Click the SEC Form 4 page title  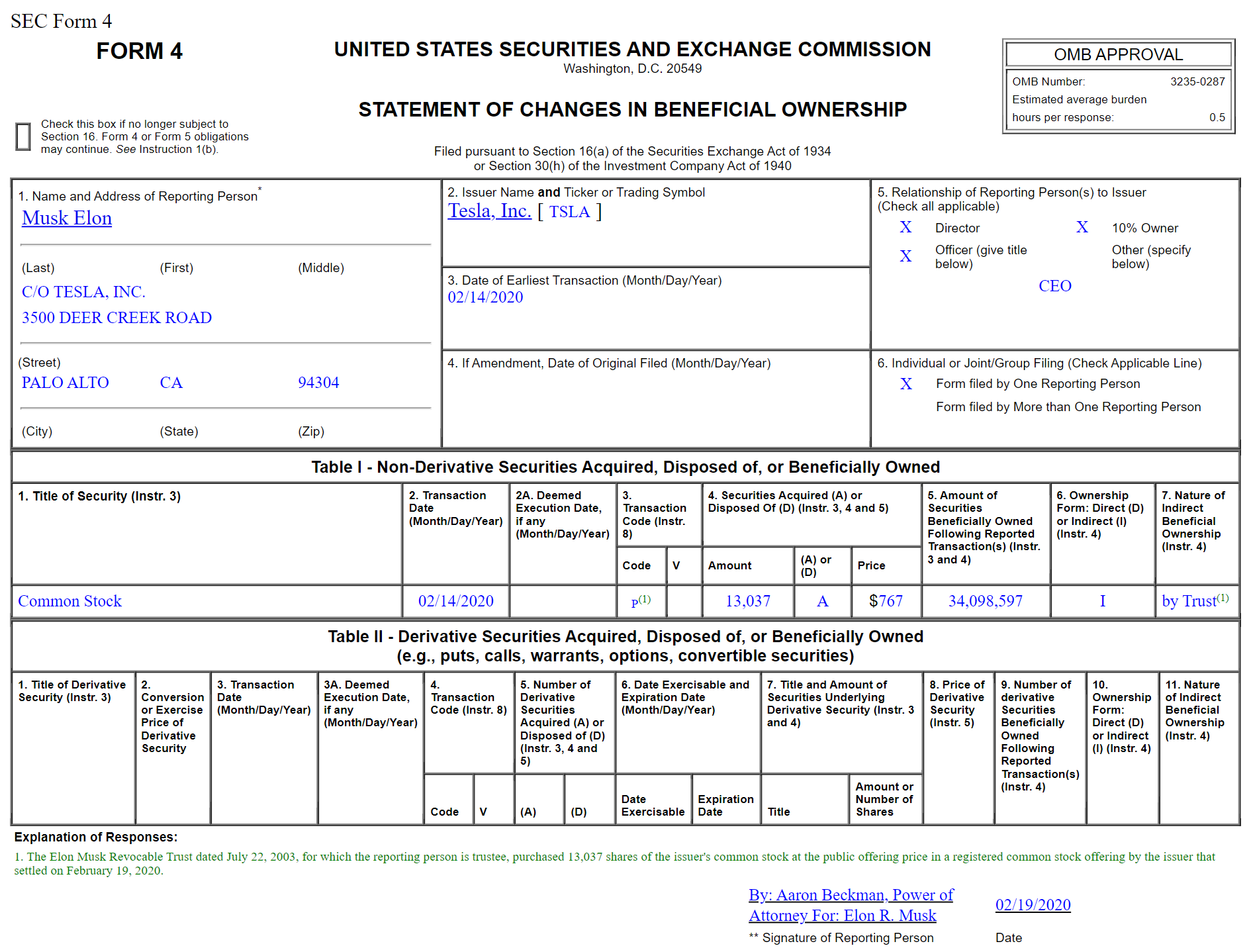click(61, 21)
